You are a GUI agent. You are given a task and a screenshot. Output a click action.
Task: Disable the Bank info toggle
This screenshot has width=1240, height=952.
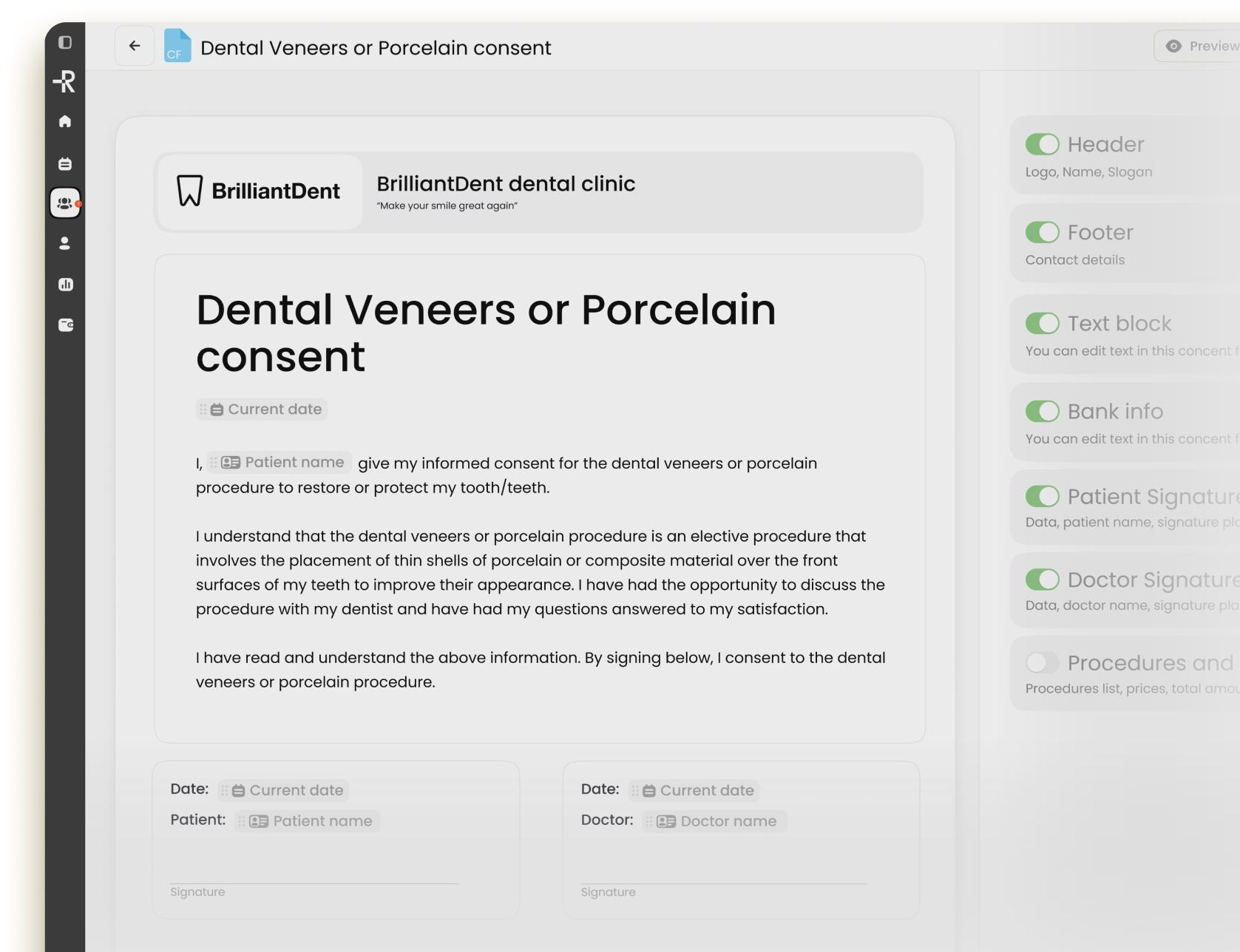pyautogui.click(x=1043, y=411)
